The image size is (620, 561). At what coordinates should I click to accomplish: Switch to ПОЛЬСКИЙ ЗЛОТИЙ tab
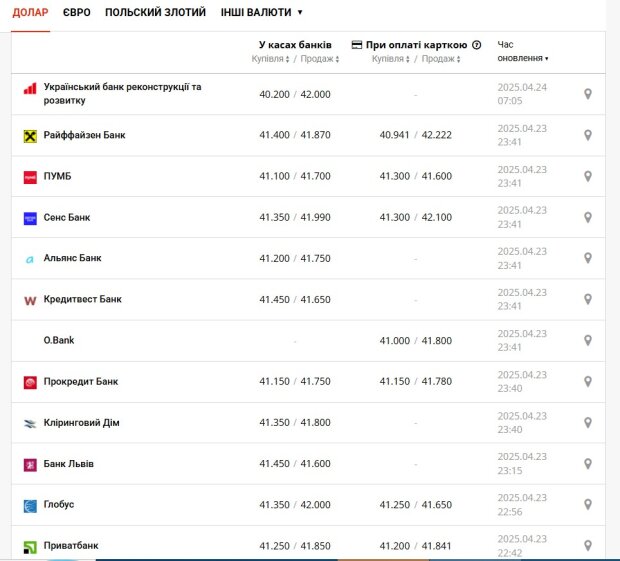155,12
